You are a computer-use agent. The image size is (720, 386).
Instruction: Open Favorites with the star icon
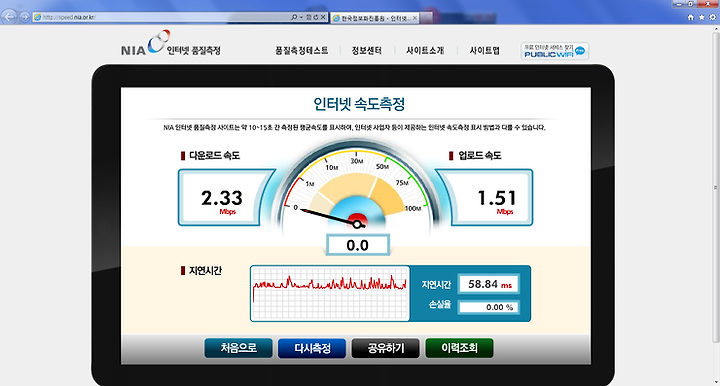click(x=702, y=17)
